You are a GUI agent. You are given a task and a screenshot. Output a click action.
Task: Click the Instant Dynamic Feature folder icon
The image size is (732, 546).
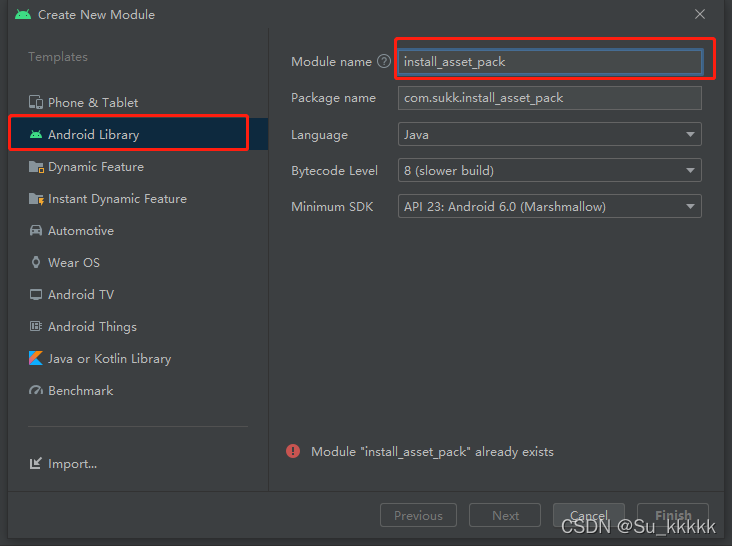36,199
